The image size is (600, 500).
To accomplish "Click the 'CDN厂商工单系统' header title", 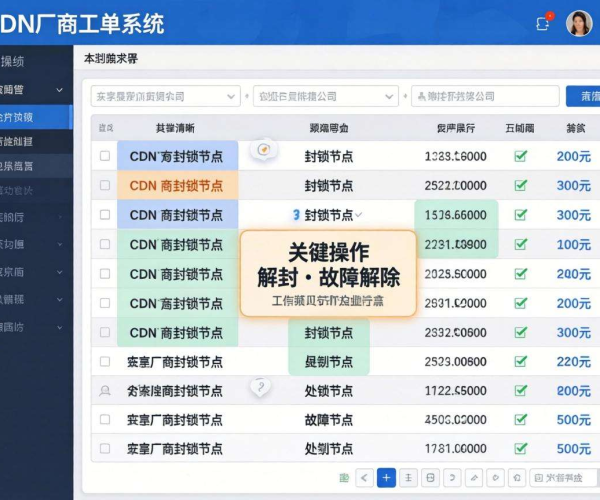I will pyautogui.click(x=82, y=24).
